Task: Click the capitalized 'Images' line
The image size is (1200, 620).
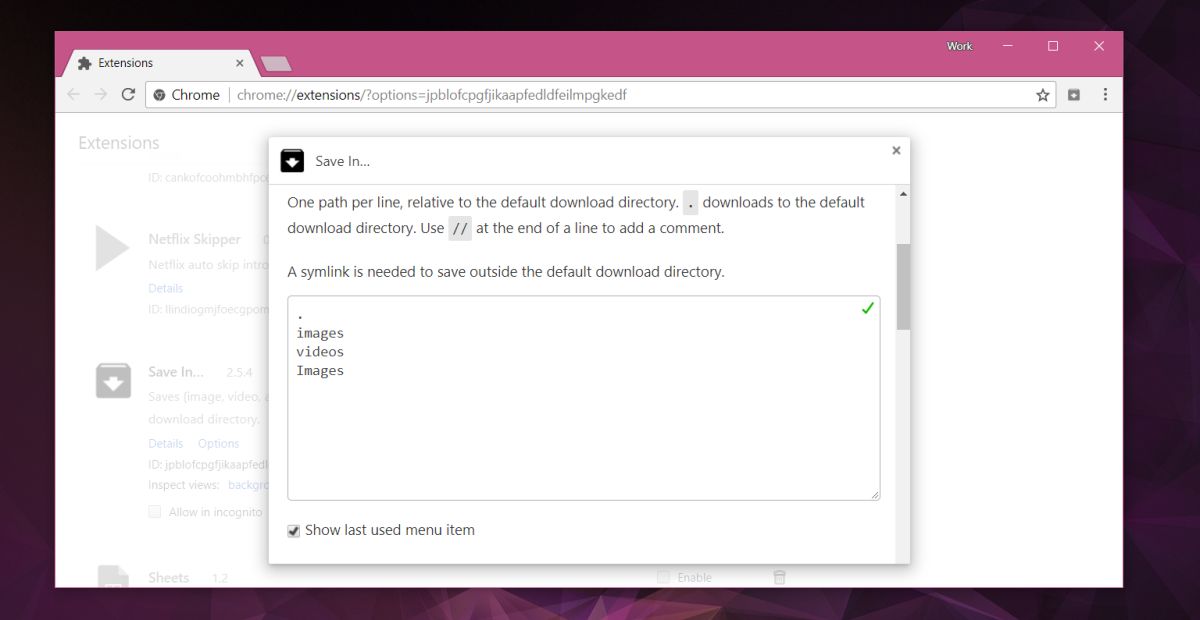Action: (x=320, y=371)
